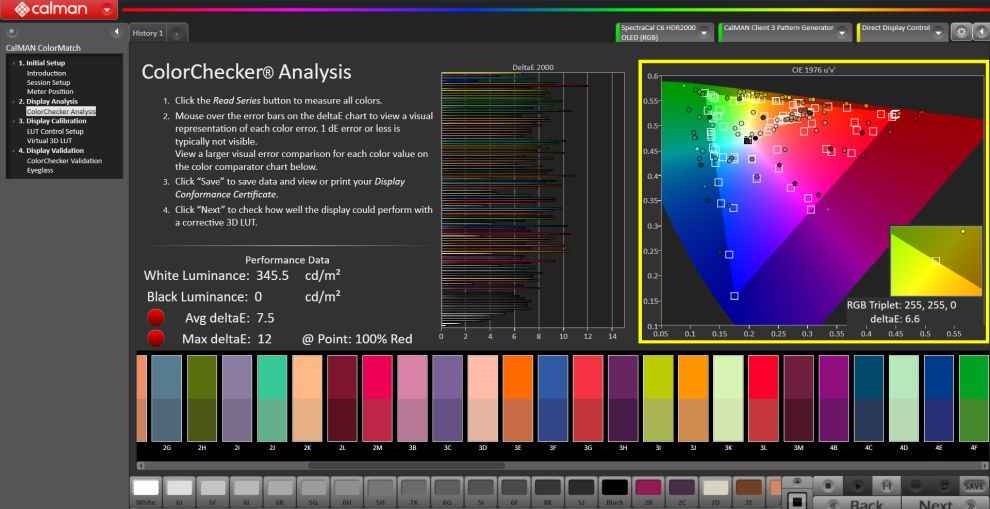Image resolution: width=990 pixels, height=509 pixels.
Task: Collapse the workflow sidebar with left arrow
Action: tap(116, 32)
